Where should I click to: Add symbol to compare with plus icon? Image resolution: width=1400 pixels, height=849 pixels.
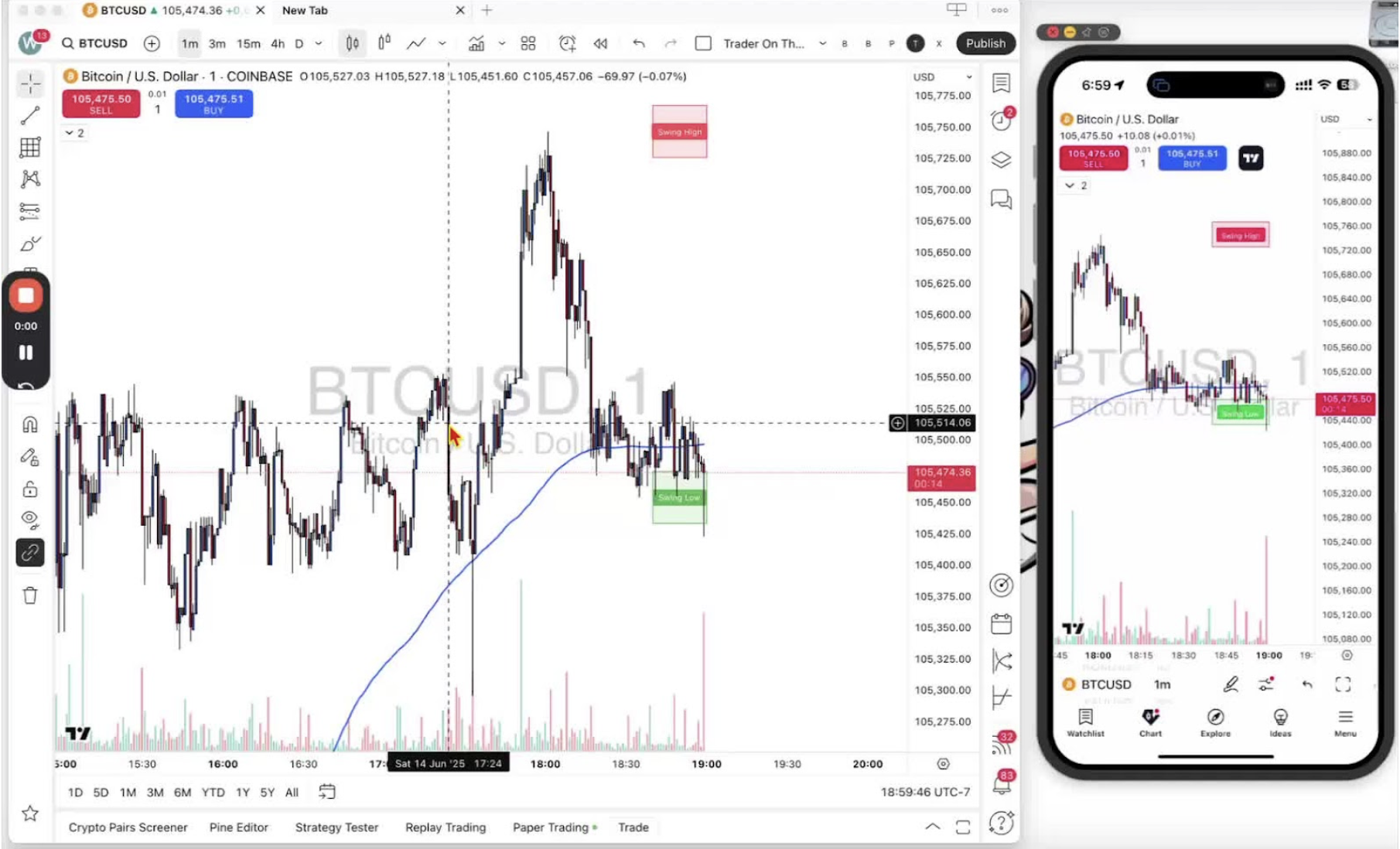(x=152, y=43)
